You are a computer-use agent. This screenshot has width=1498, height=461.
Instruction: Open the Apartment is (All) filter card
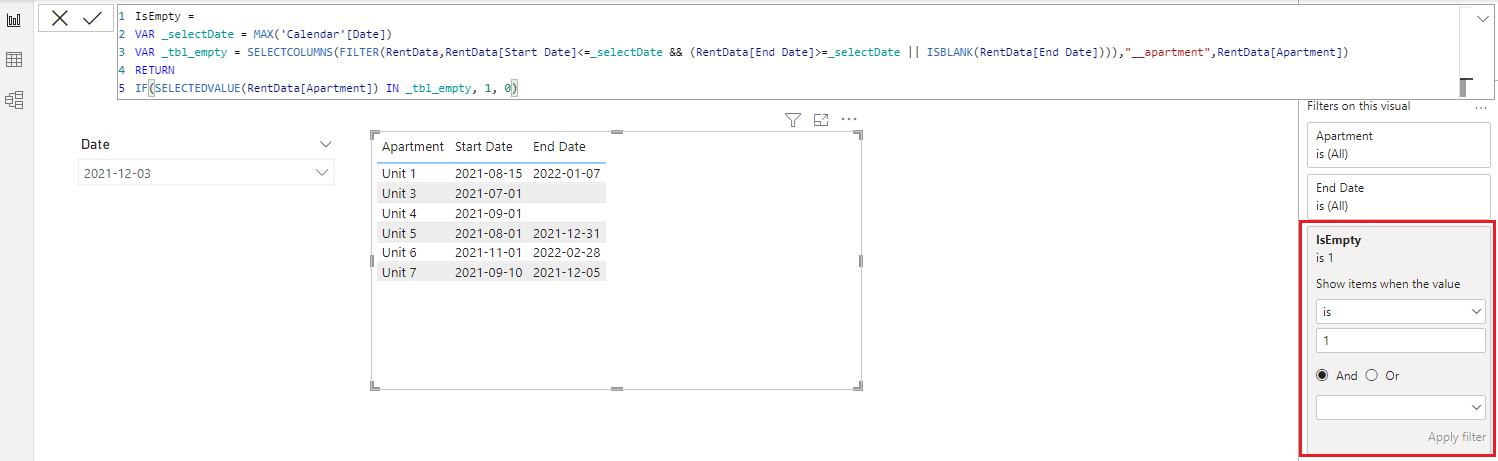point(1399,144)
